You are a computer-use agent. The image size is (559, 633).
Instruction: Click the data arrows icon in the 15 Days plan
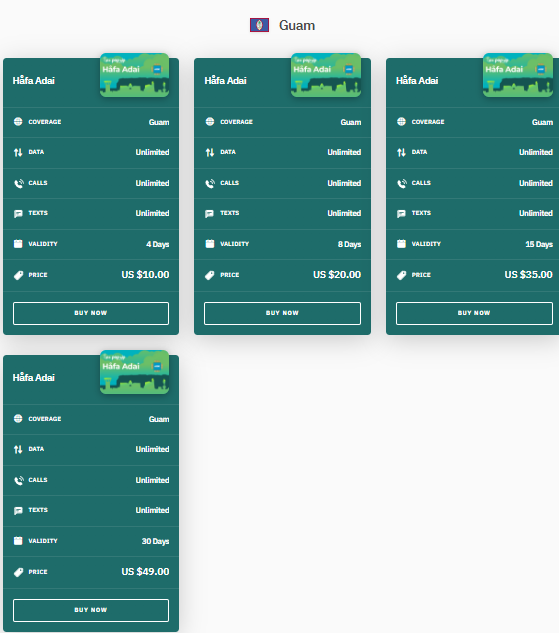(x=401, y=152)
